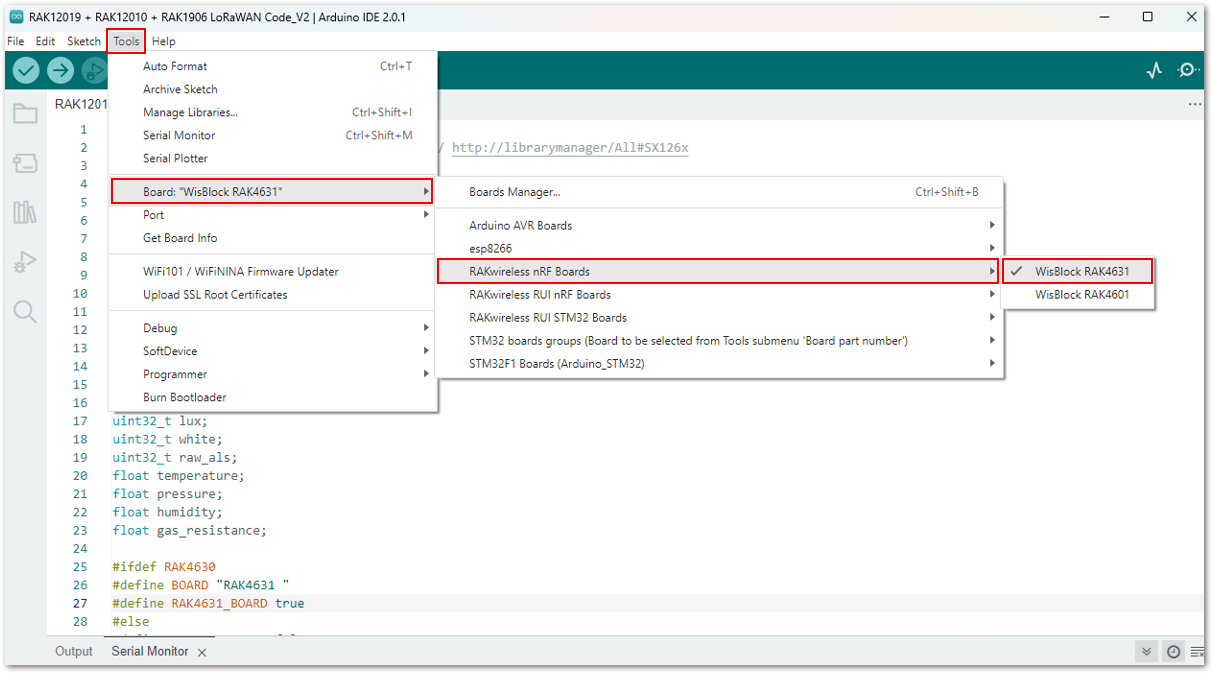Expand the Programmer submenu
The height and width of the screenshot is (674, 1213).
pos(272,374)
